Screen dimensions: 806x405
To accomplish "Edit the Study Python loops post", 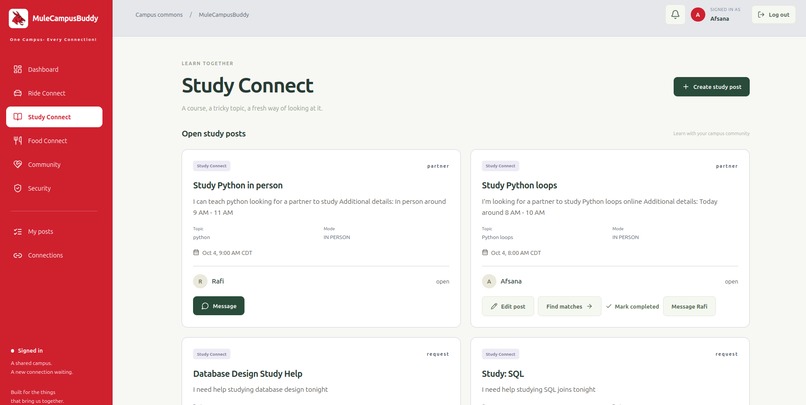I will [508, 306].
